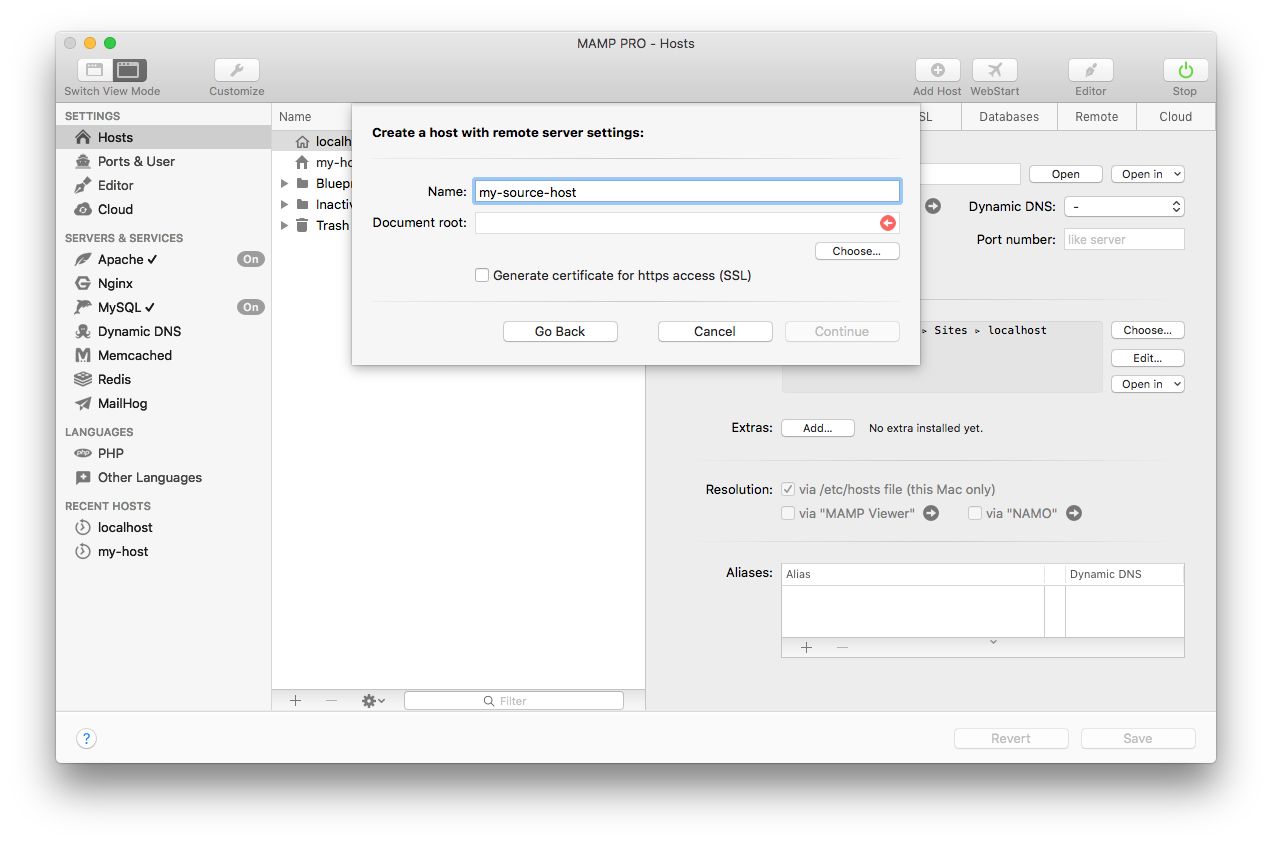Open the gear action menu below host list

tap(371, 700)
